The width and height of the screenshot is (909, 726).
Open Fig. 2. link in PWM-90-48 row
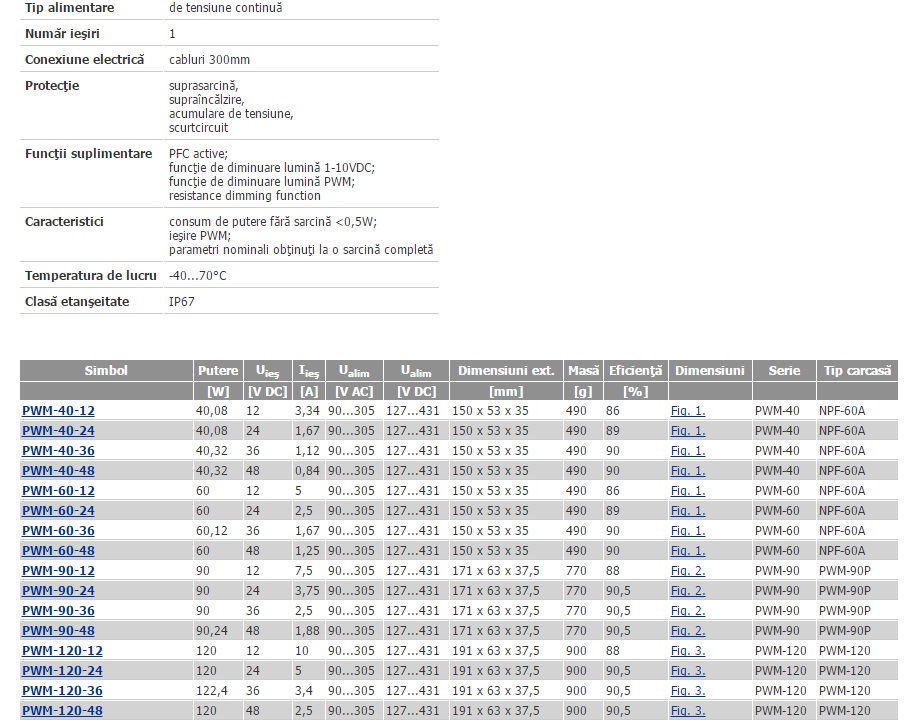(x=688, y=631)
